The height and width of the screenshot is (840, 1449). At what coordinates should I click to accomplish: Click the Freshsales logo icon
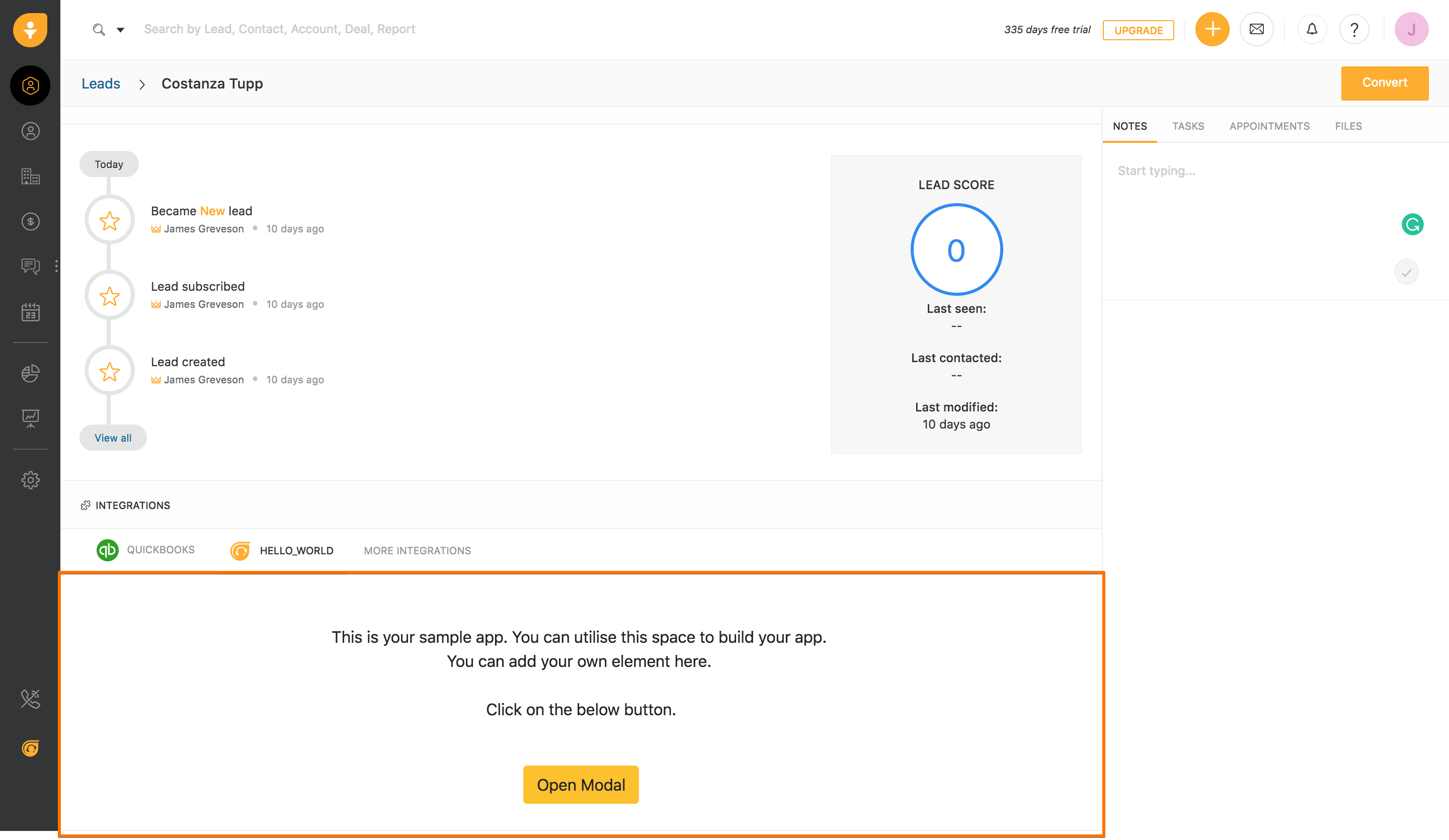coord(30,30)
